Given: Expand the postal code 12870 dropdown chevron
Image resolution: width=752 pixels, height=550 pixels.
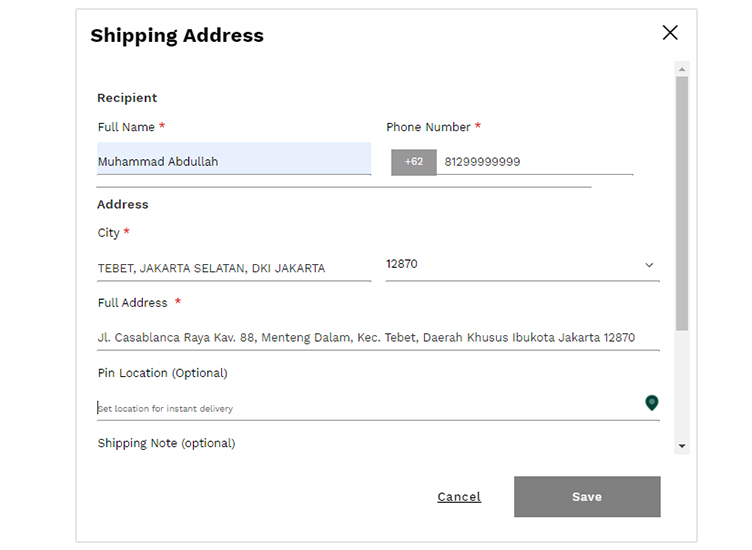Looking at the screenshot, I should coord(649,265).
